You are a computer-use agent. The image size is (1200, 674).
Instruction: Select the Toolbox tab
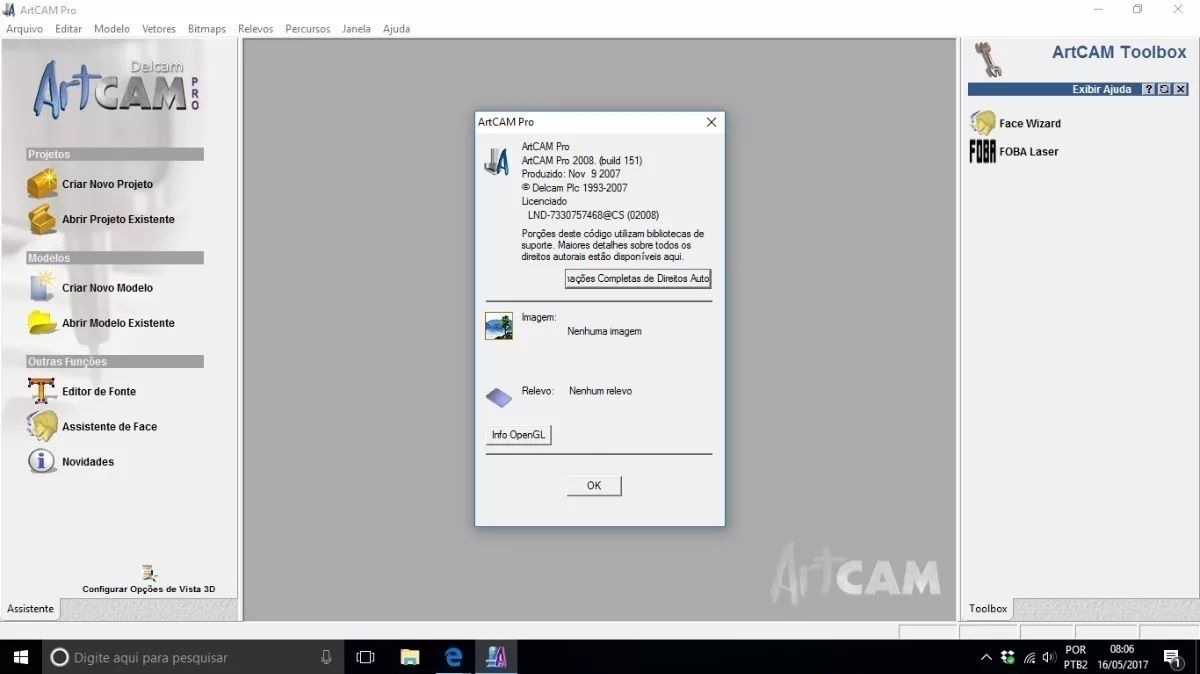[x=988, y=609]
